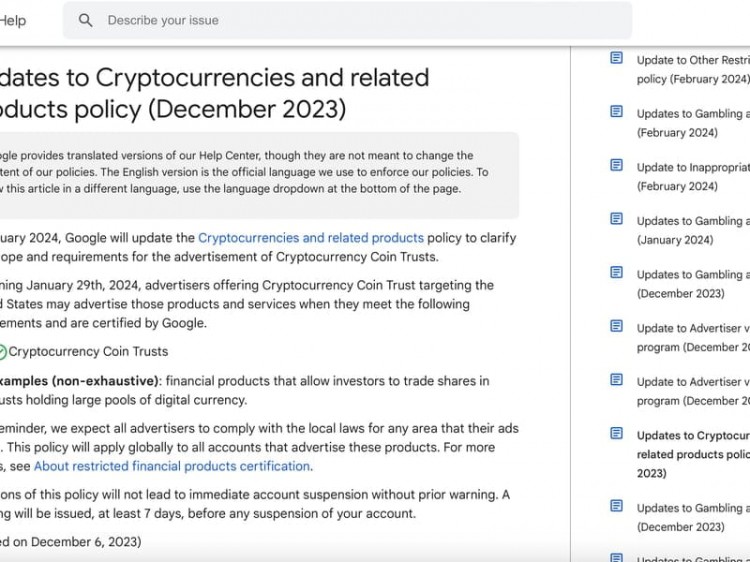Click the search magnifier icon

pyautogui.click(x=86, y=20)
